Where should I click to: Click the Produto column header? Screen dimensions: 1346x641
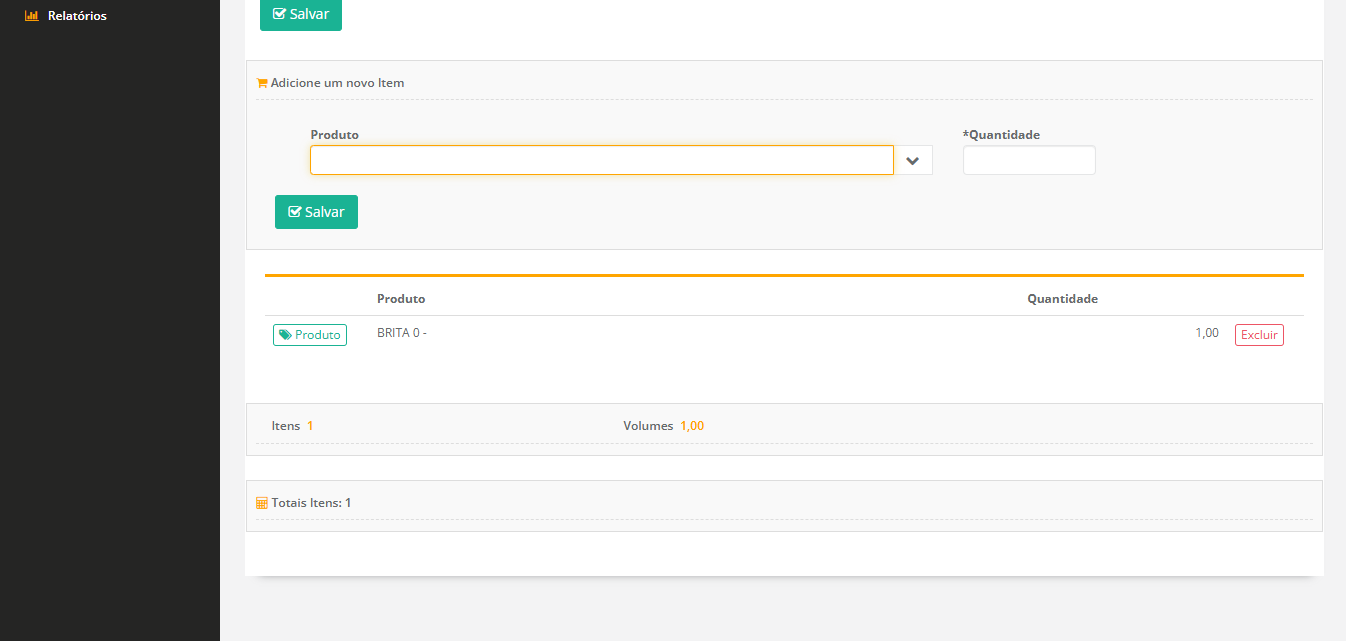[x=400, y=299]
